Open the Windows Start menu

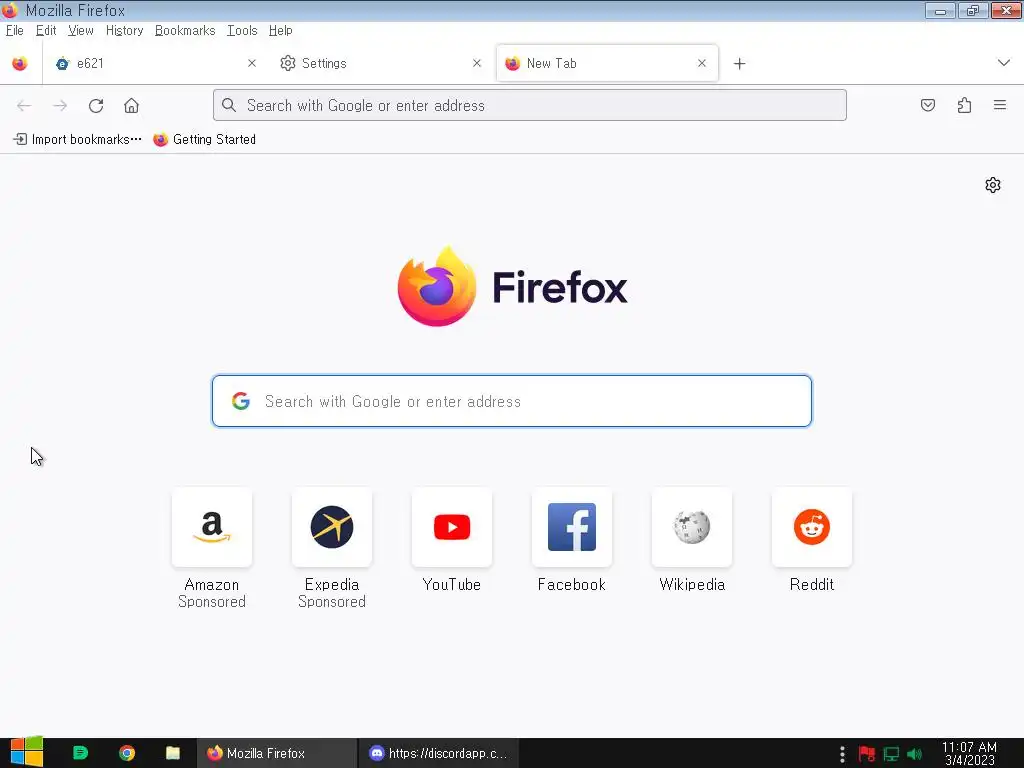click(x=26, y=752)
